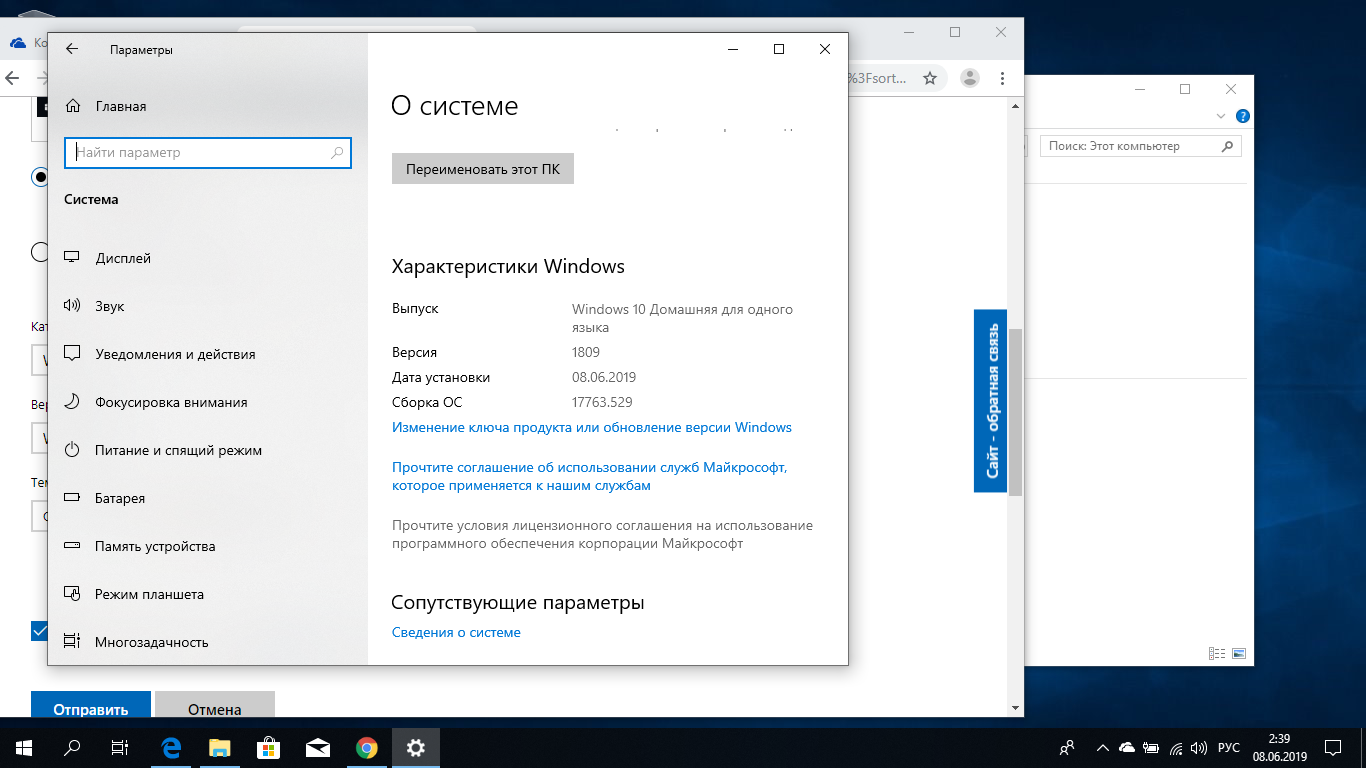Open Сведения о системе link

coord(456,632)
